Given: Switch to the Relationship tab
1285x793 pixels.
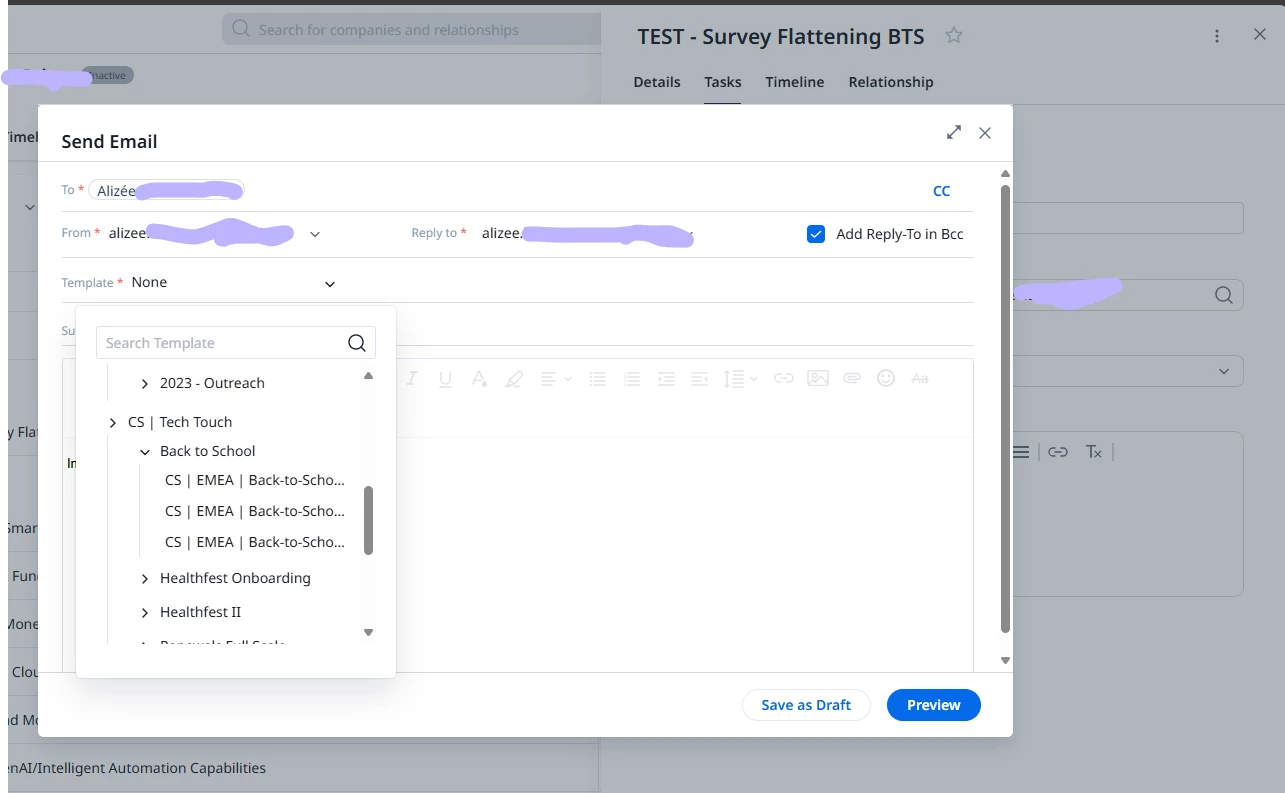Looking at the screenshot, I should pos(891,82).
